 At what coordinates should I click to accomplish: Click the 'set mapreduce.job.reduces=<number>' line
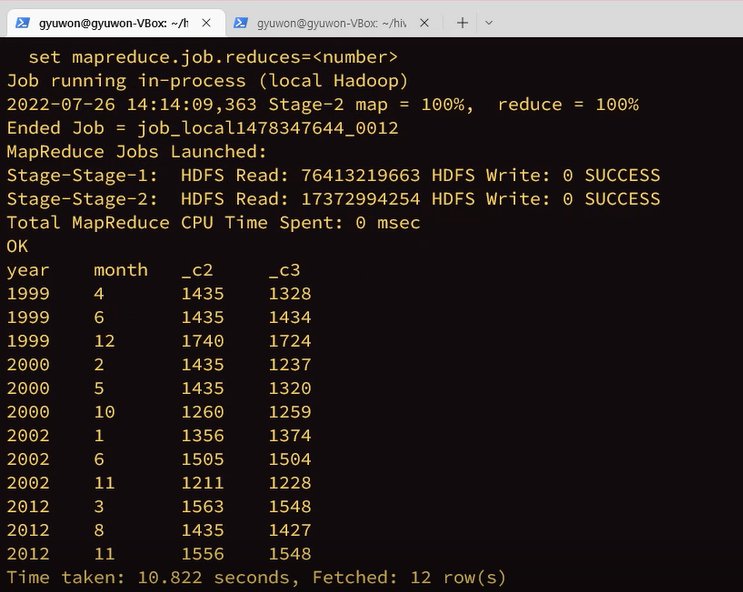tap(213, 57)
